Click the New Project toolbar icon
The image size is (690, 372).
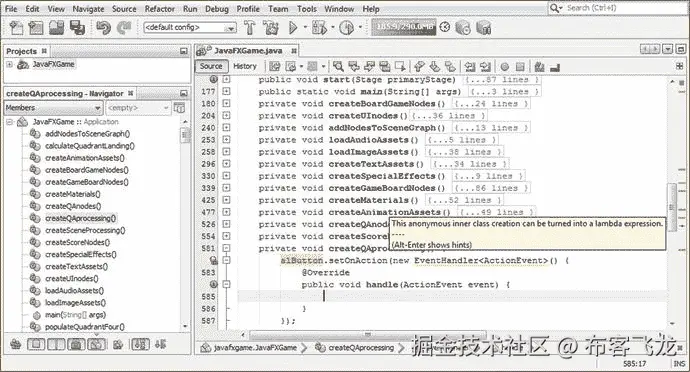tap(36, 28)
